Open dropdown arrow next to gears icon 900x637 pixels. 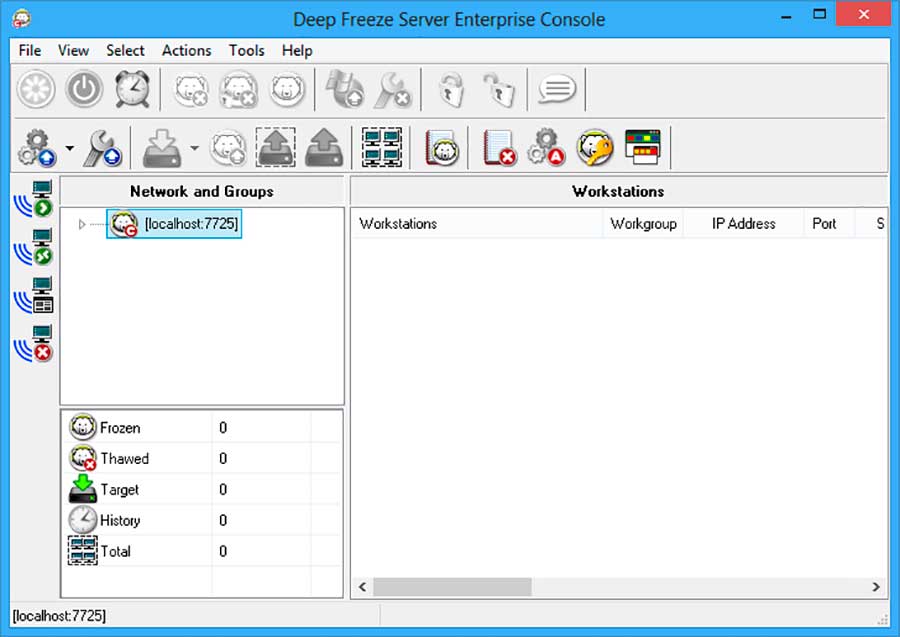tap(69, 148)
